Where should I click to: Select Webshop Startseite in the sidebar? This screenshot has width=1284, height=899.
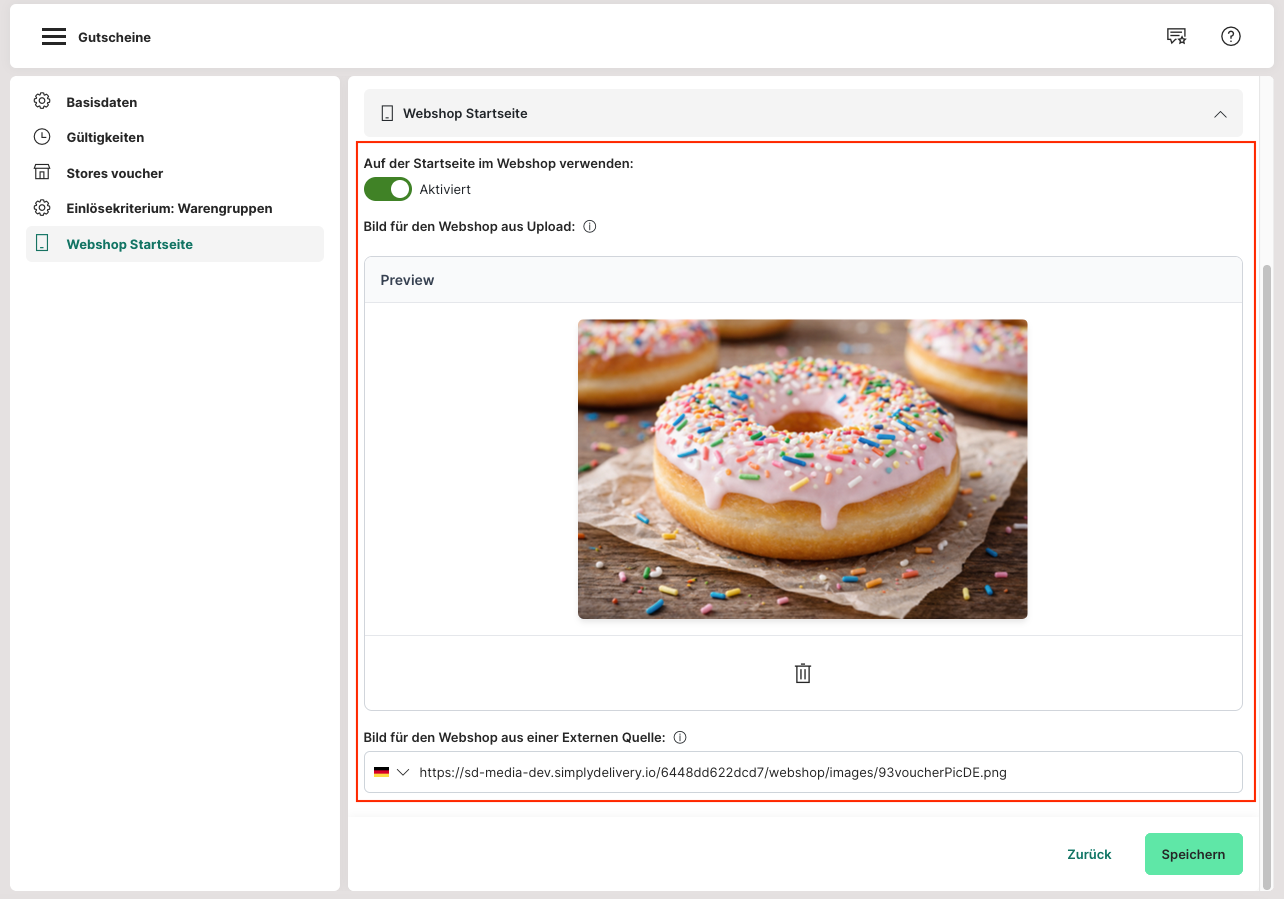tap(130, 244)
